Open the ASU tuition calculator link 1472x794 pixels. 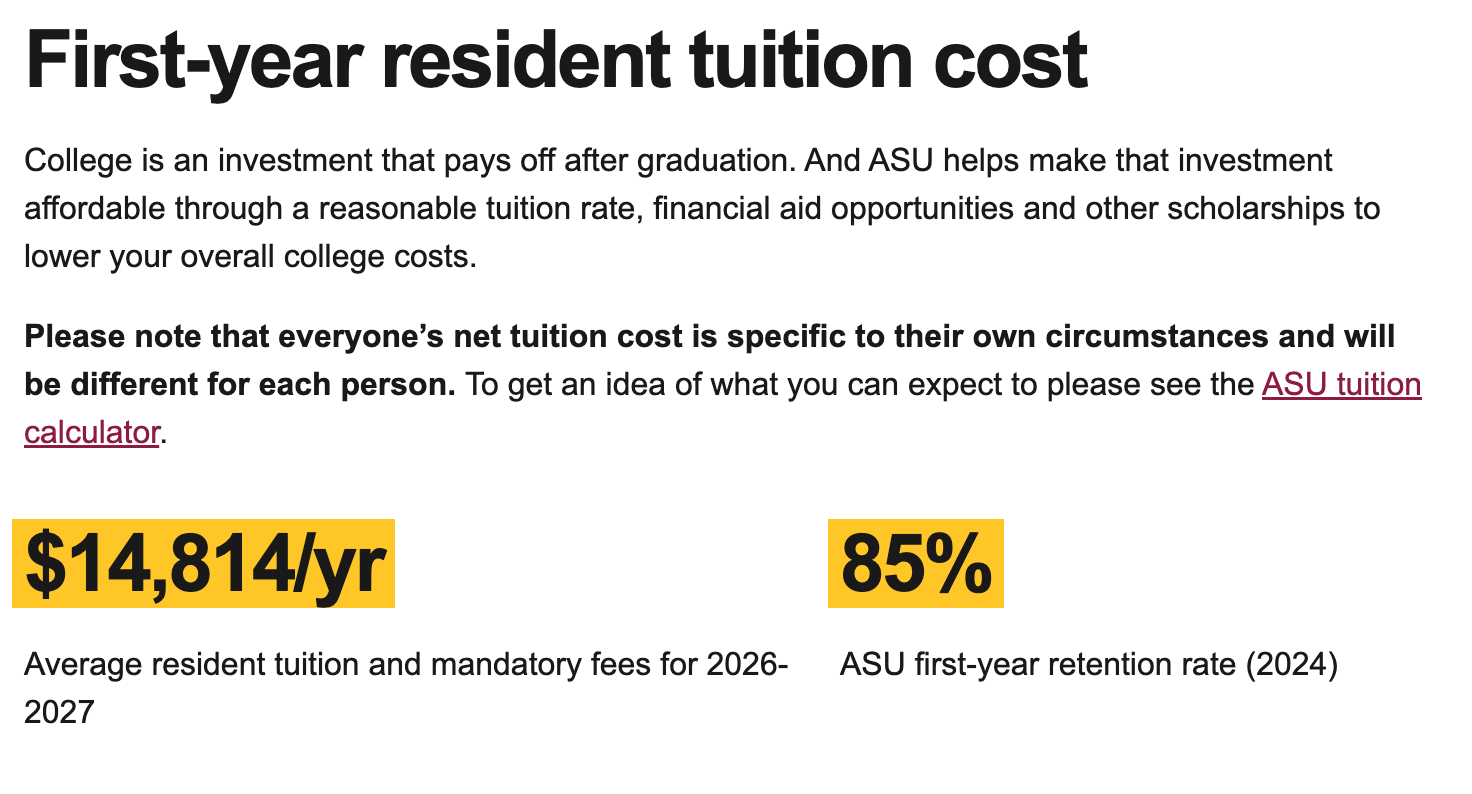coord(1340,385)
